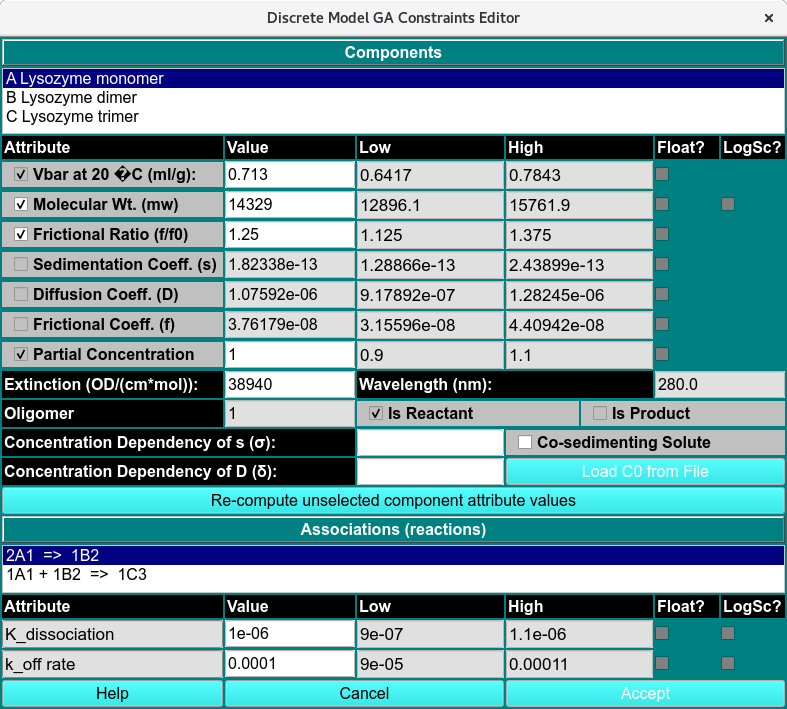Uncheck the Molecular Wt. (mw) checkbox
This screenshot has width=787, height=709.
tap(21, 205)
